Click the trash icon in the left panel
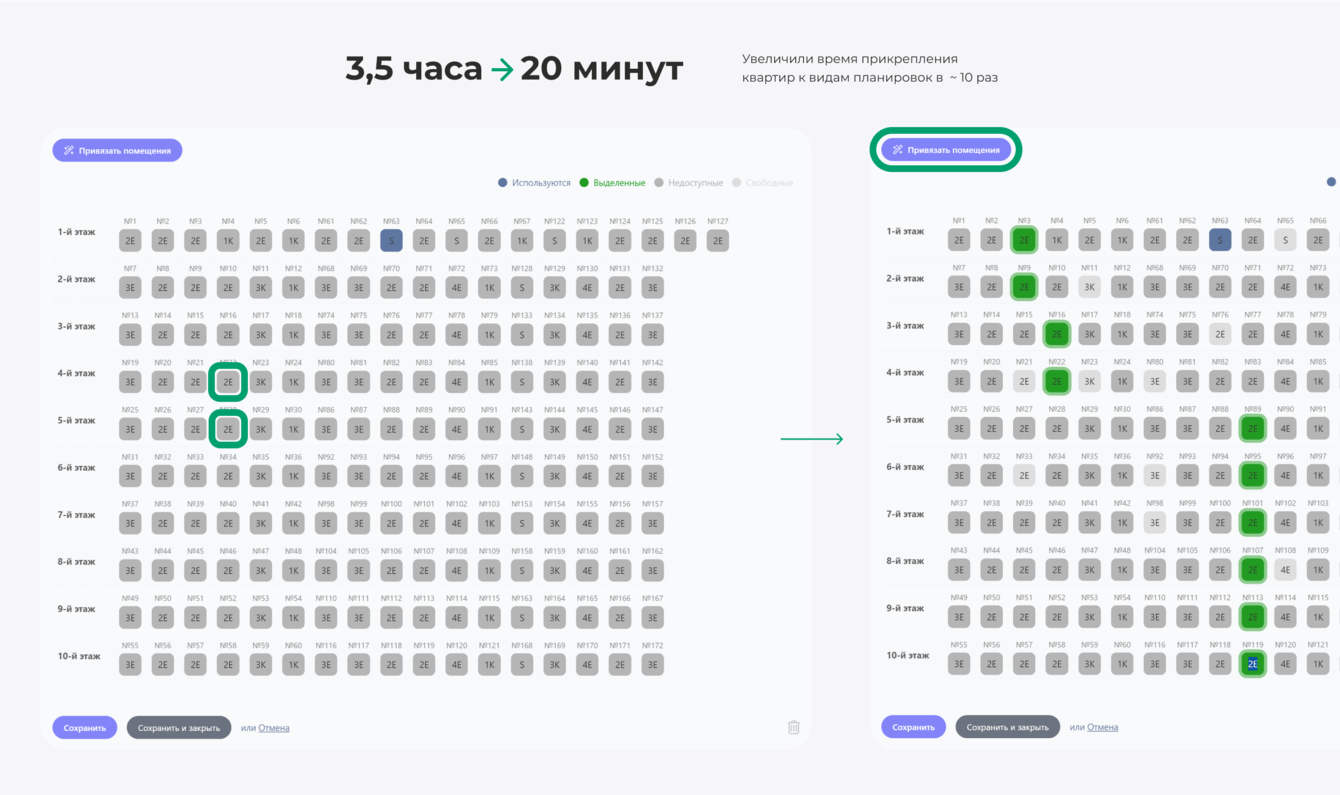This screenshot has height=795, width=1340. [793, 727]
